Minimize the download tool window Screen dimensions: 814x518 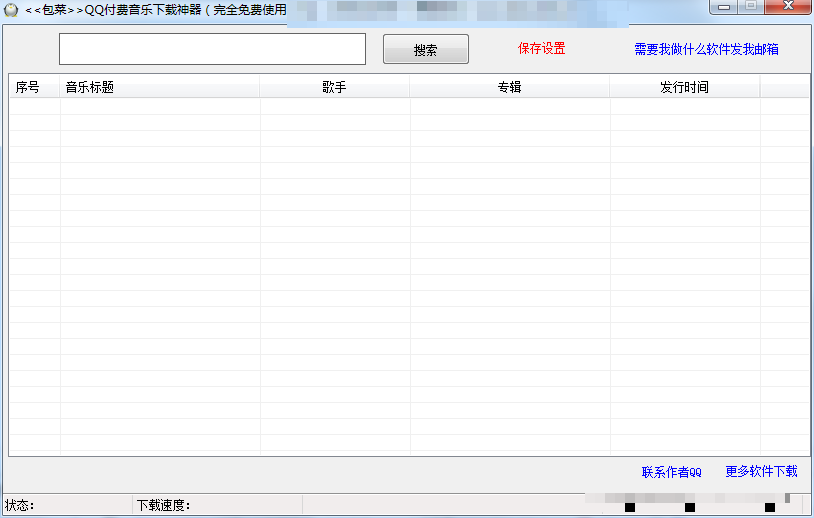click(x=724, y=7)
